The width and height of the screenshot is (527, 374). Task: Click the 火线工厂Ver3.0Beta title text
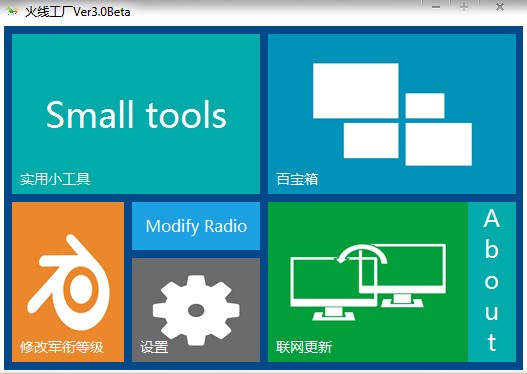pos(78,12)
